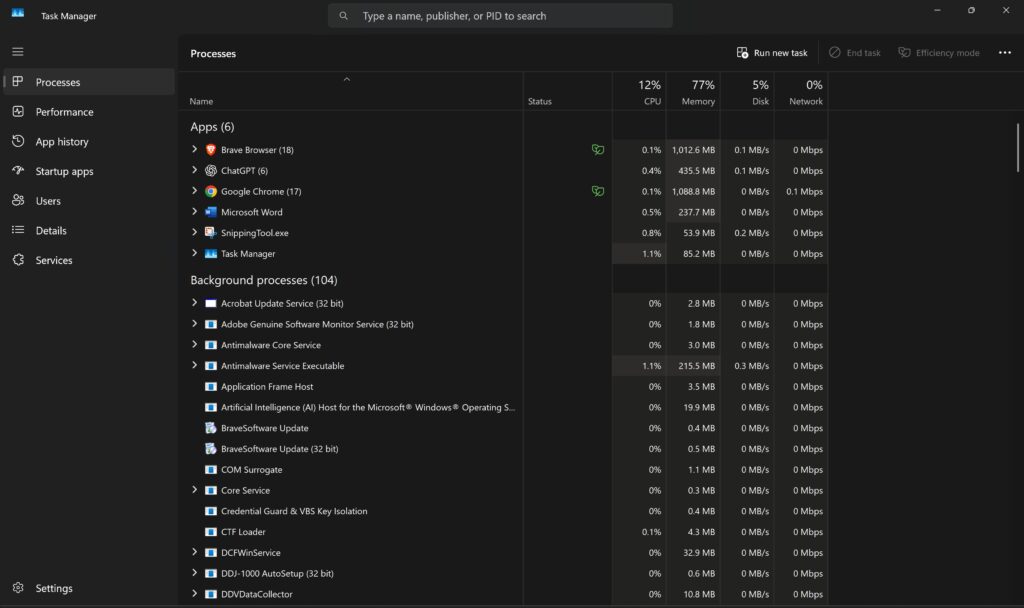Switch to the Details page
Image resolution: width=1024 pixels, height=608 pixels.
[89, 231]
